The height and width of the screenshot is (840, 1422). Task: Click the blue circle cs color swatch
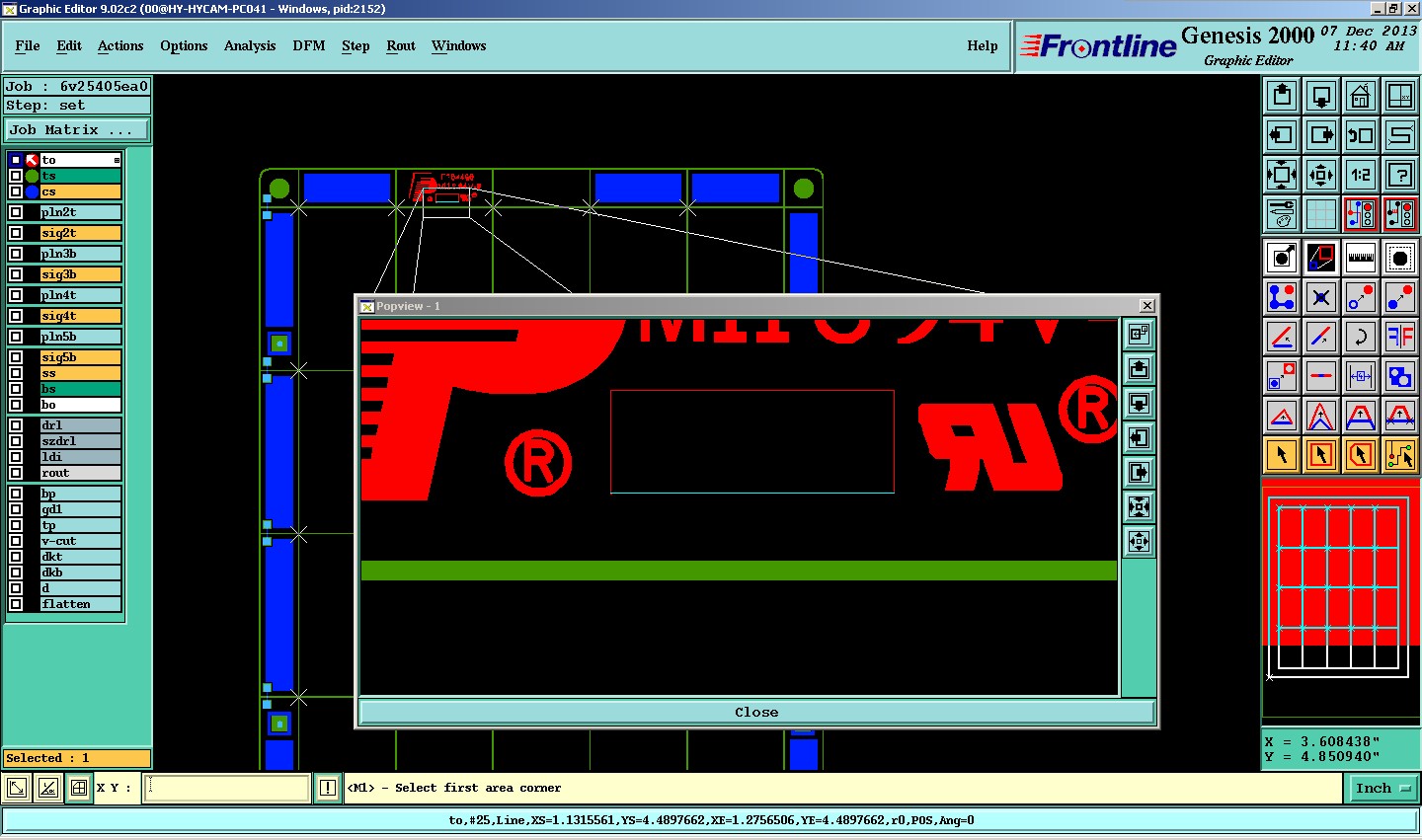[32, 191]
